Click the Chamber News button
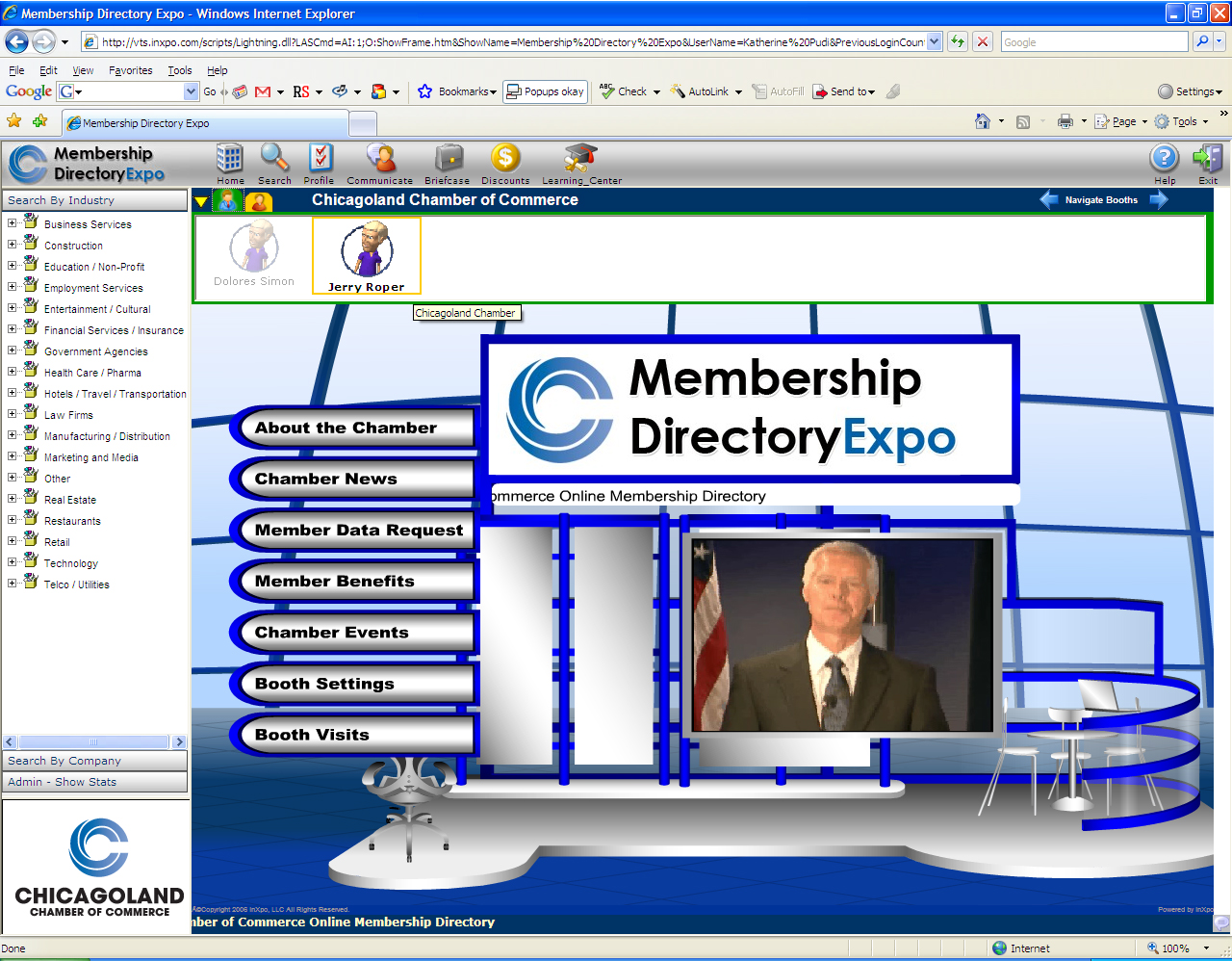Image resolution: width=1232 pixels, height=961 pixels. (353, 479)
